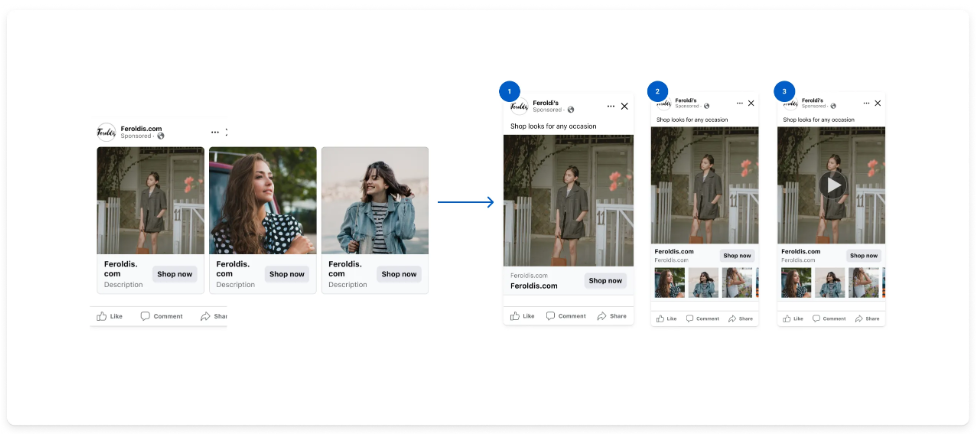The width and height of the screenshot is (976, 435).
Task: Click Shop now under the gray coat carousel card
Action: tap(174, 274)
